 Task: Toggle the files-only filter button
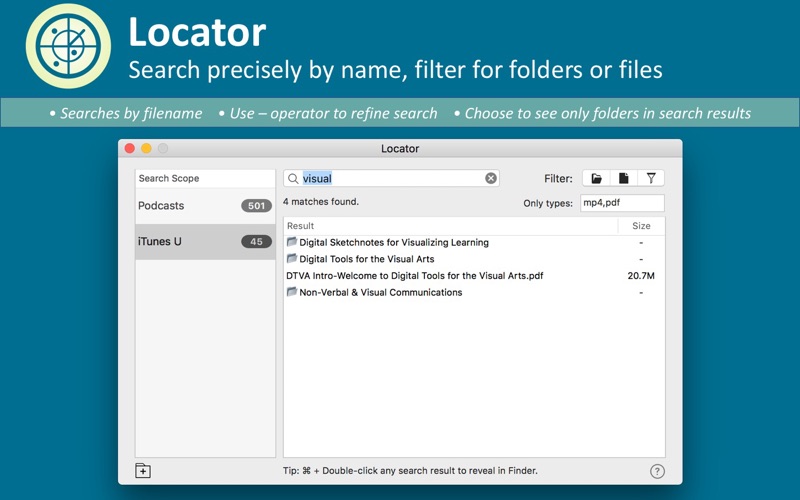[623, 178]
